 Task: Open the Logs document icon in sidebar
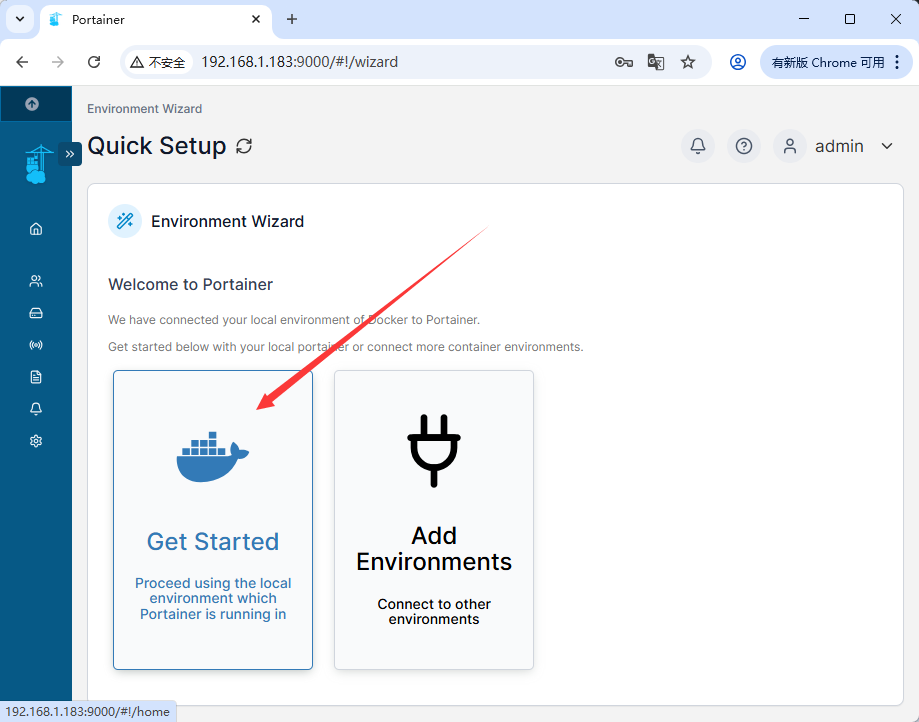[x=36, y=377]
